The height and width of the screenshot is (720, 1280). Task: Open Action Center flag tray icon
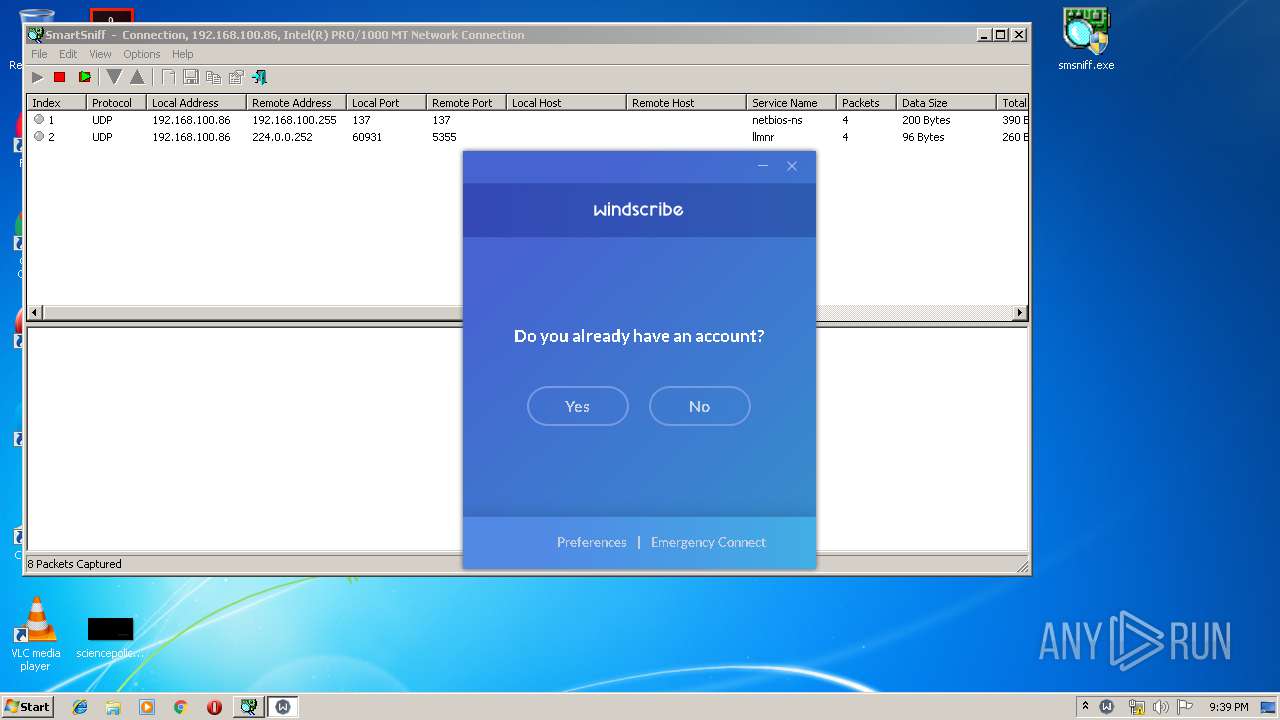tap(1185, 707)
